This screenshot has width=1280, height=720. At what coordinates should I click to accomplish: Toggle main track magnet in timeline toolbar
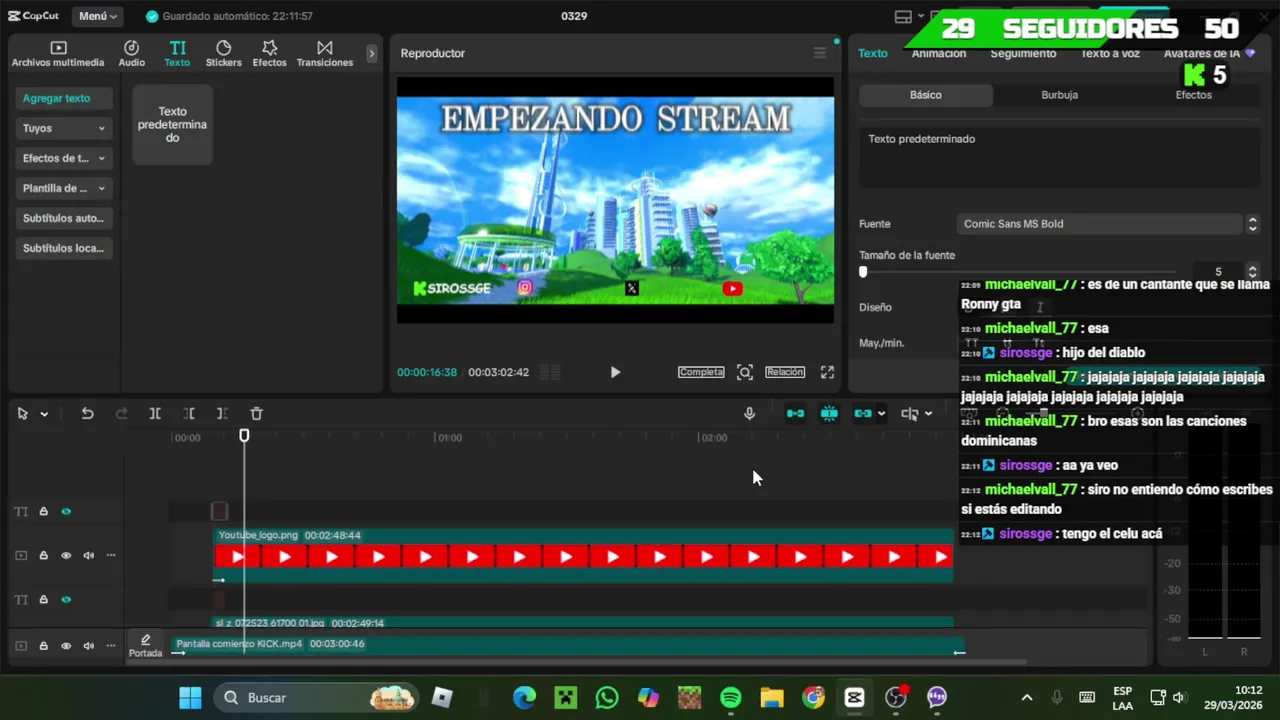coord(795,413)
